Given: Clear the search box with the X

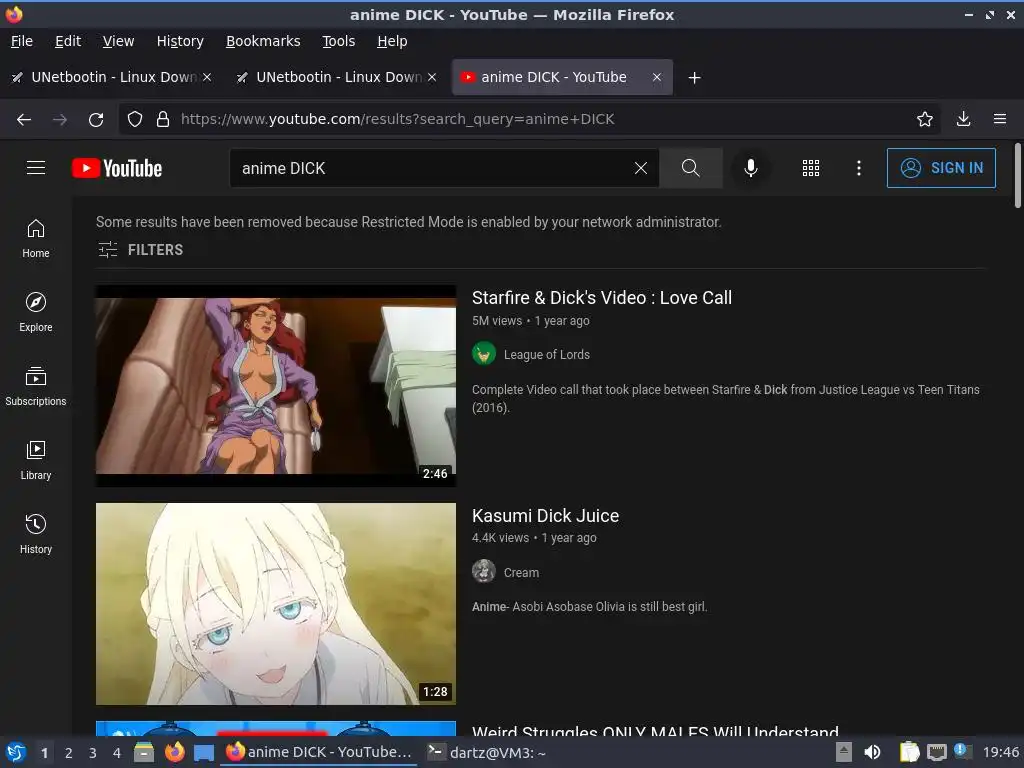Looking at the screenshot, I should point(641,168).
